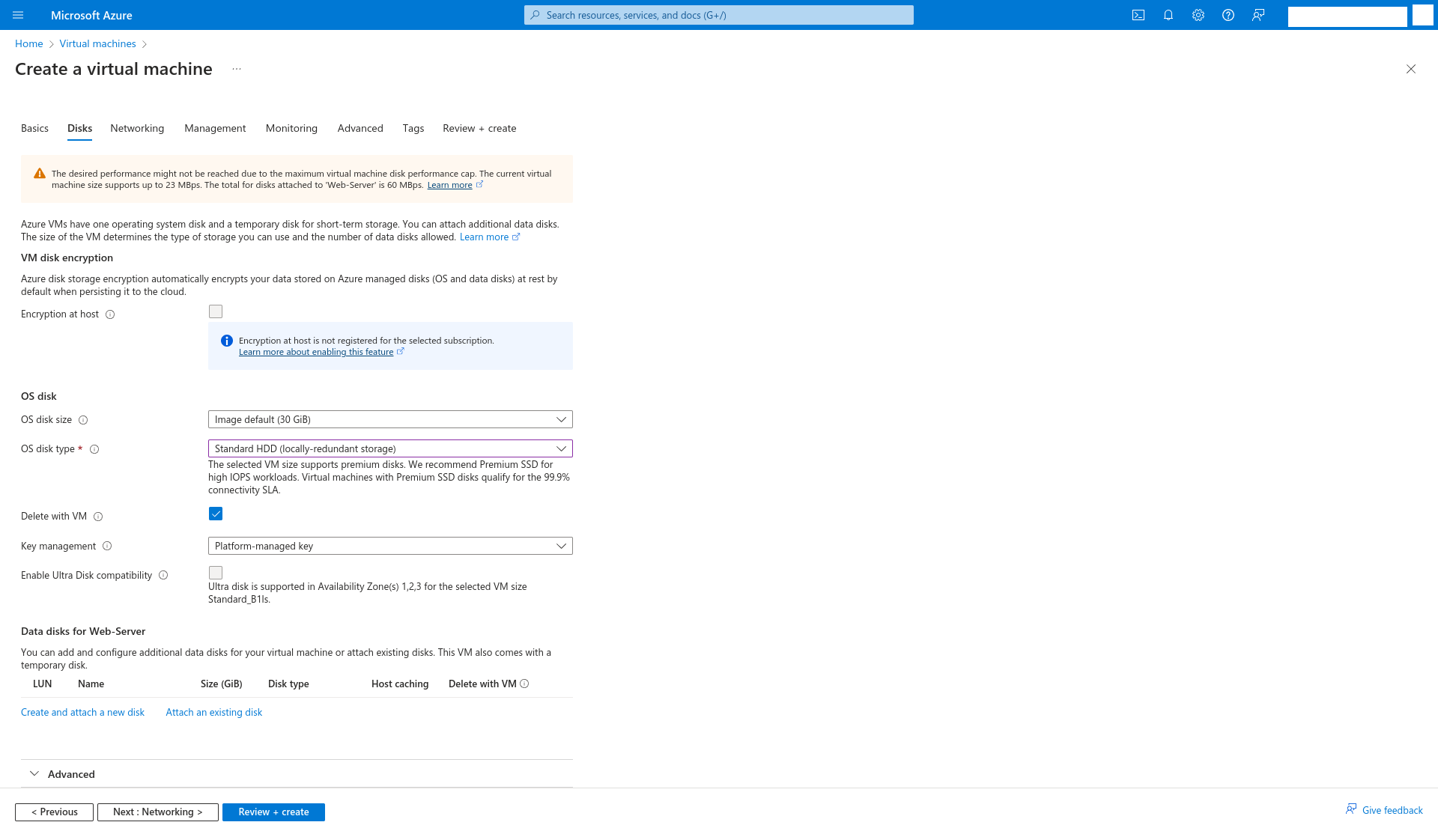Open portal settings gear
The image size is (1438, 840).
pyautogui.click(x=1198, y=15)
